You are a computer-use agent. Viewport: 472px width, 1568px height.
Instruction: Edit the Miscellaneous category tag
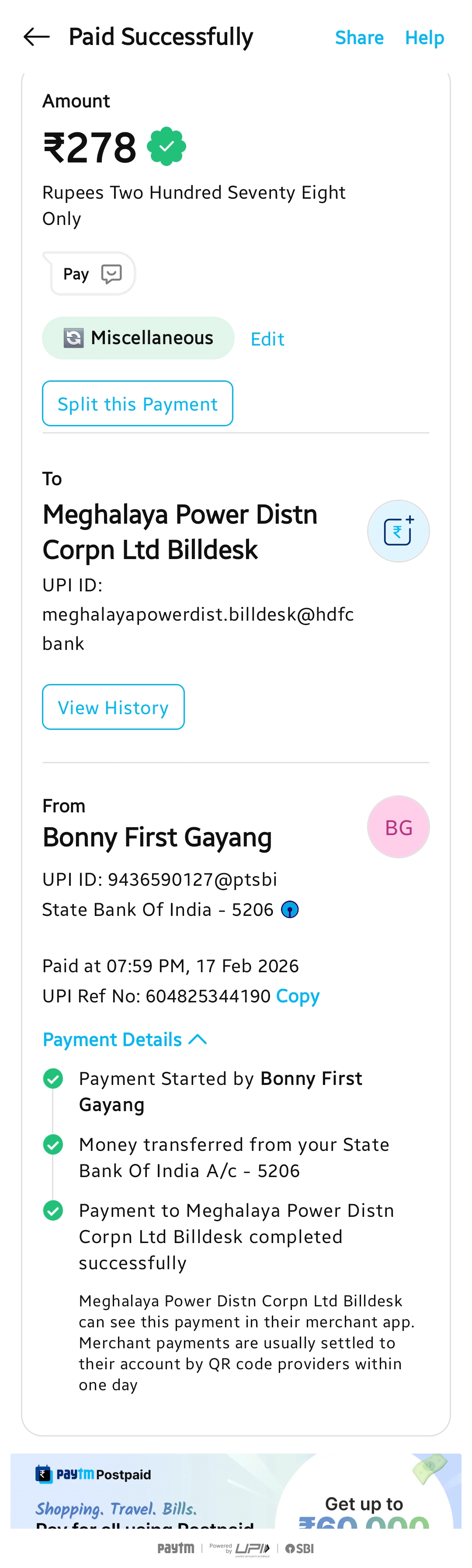(x=267, y=339)
